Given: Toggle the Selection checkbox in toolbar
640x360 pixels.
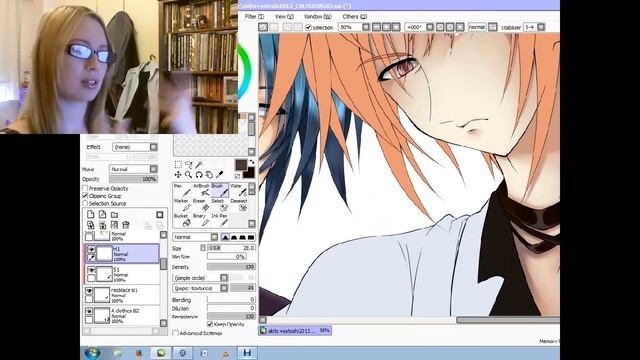Looking at the screenshot, I should point(308,27).
